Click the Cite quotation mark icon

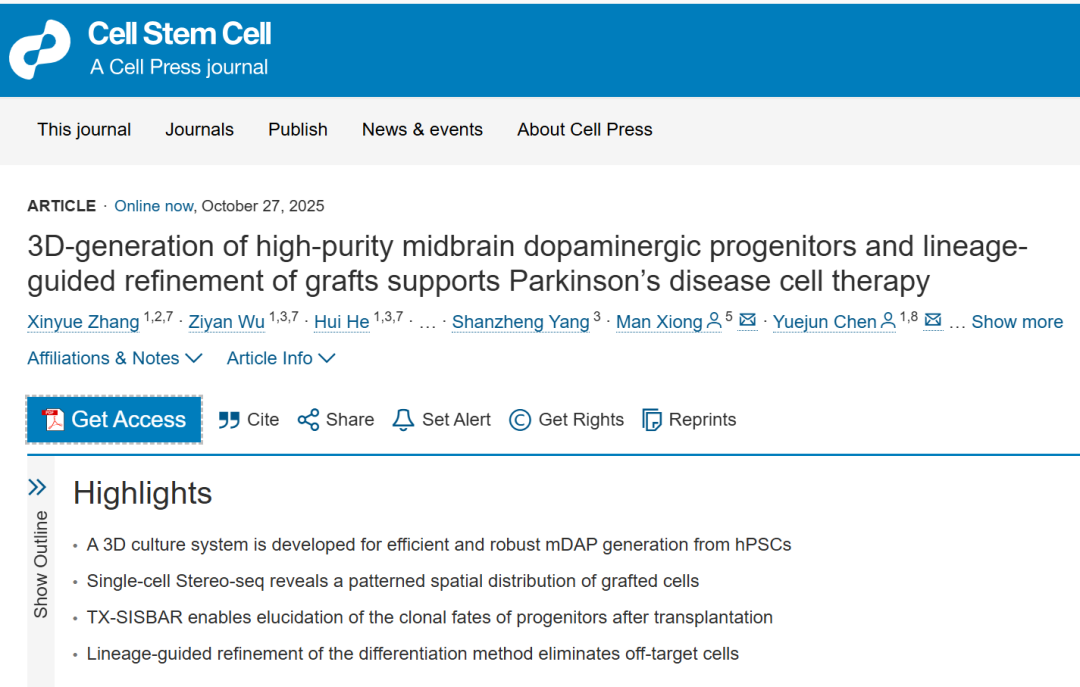229,420
